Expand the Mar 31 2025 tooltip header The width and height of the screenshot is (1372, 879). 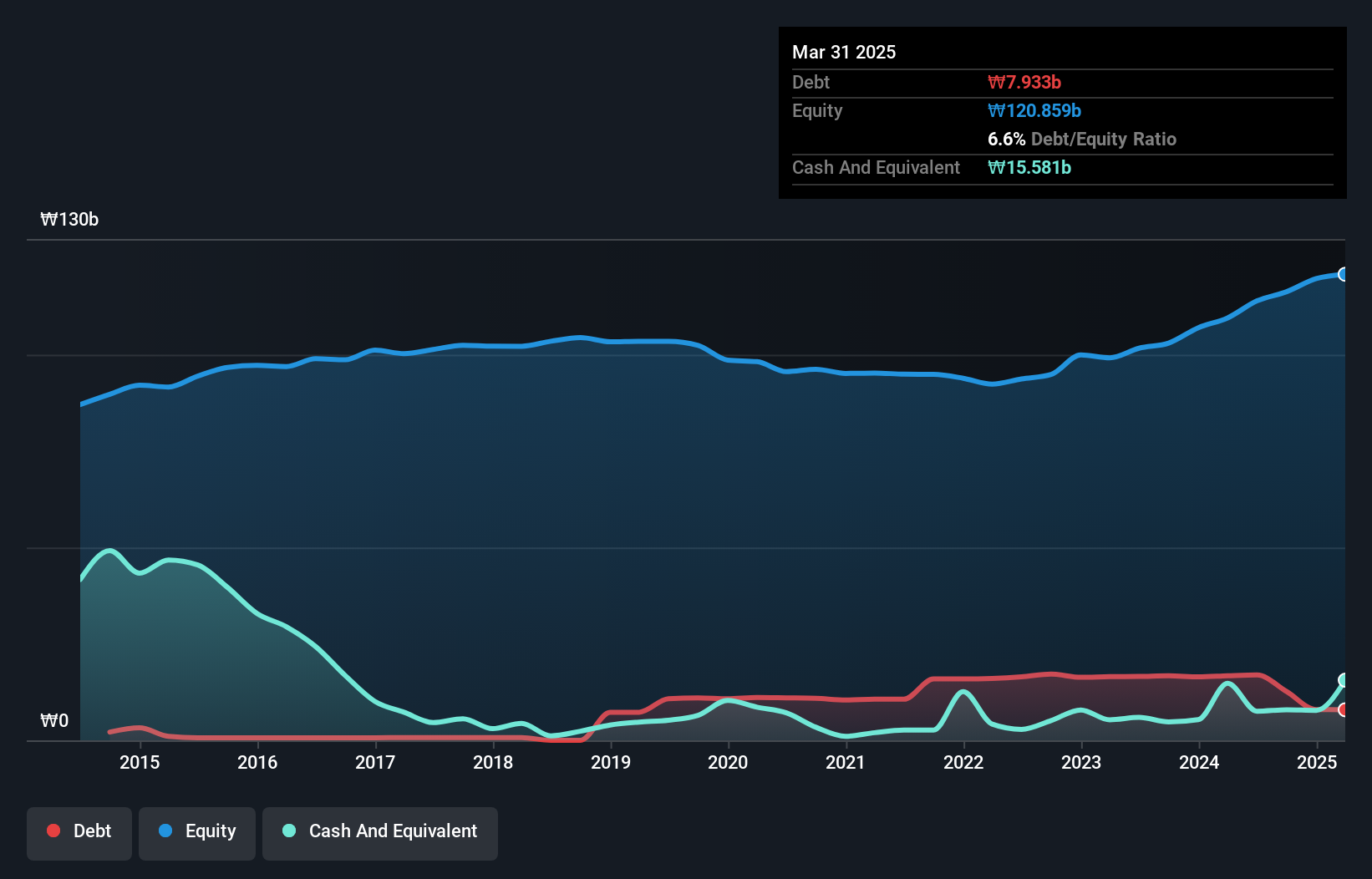pos(844,52)
